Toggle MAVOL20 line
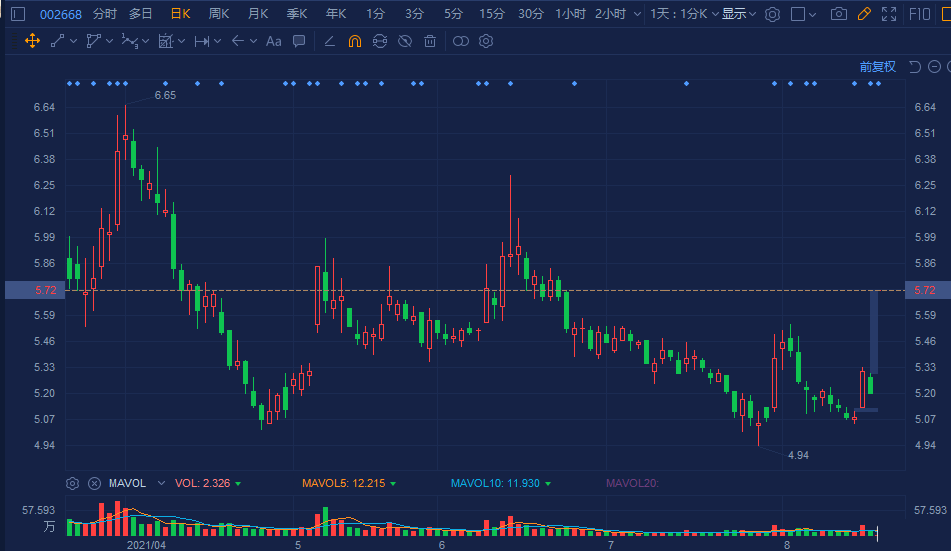 point(632,483)
